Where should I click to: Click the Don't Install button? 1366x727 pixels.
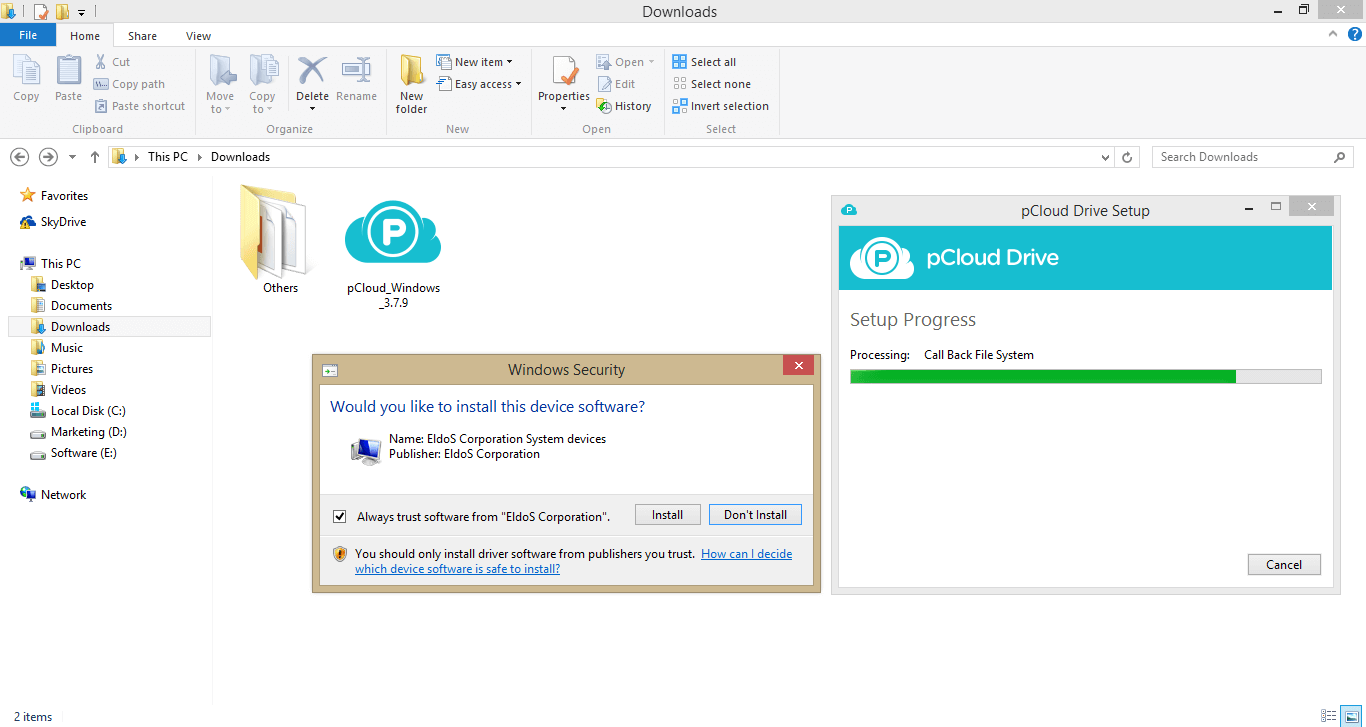tap(755, 514)
